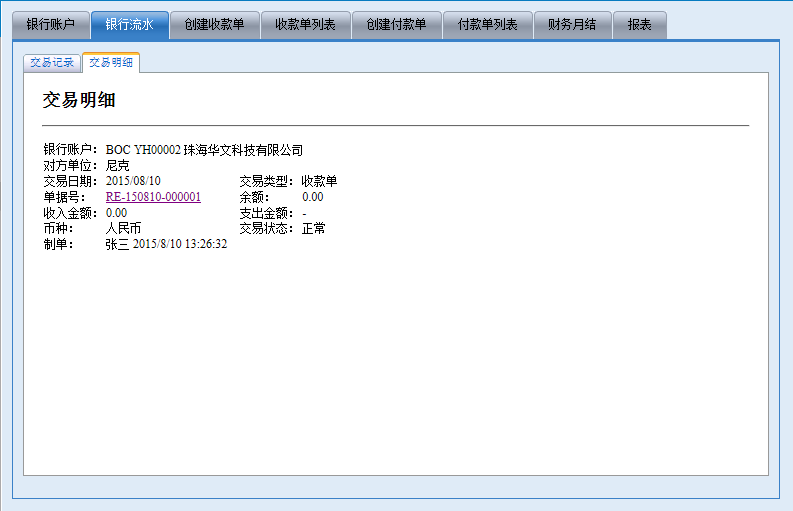
Task: Click the 单据号： field label
Action: coord(64,197)
